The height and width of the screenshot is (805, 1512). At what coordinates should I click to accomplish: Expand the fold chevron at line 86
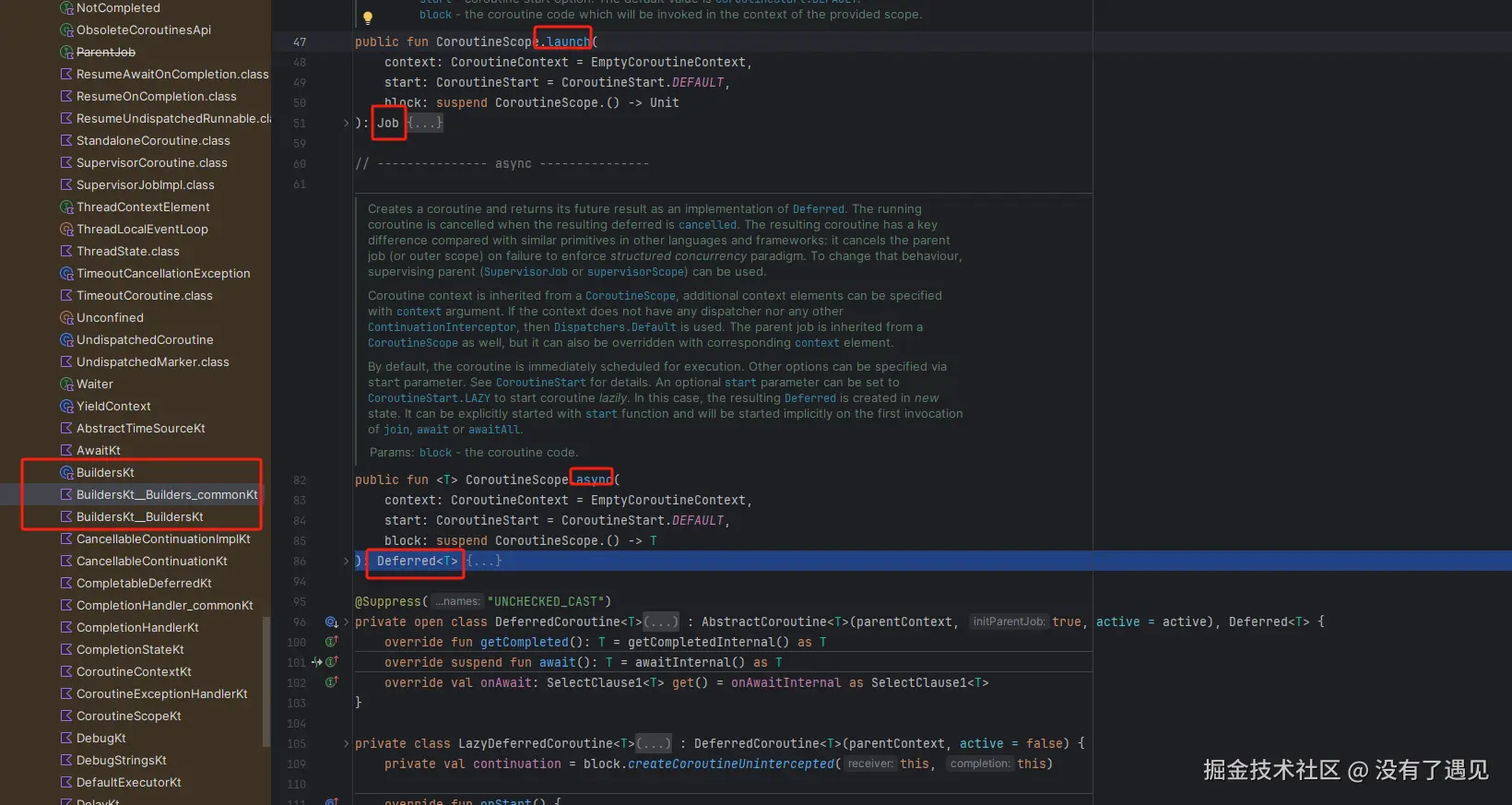tap(347, 561)
